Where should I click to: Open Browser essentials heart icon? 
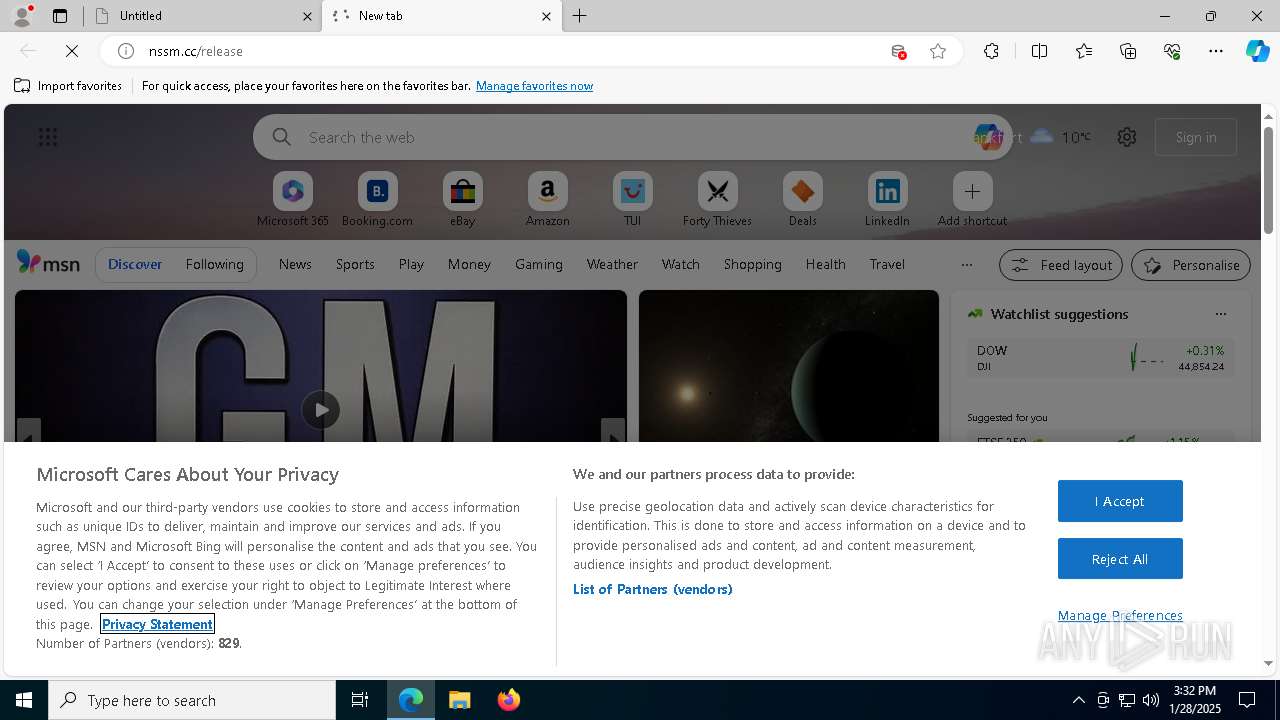tap(1172, 51)
